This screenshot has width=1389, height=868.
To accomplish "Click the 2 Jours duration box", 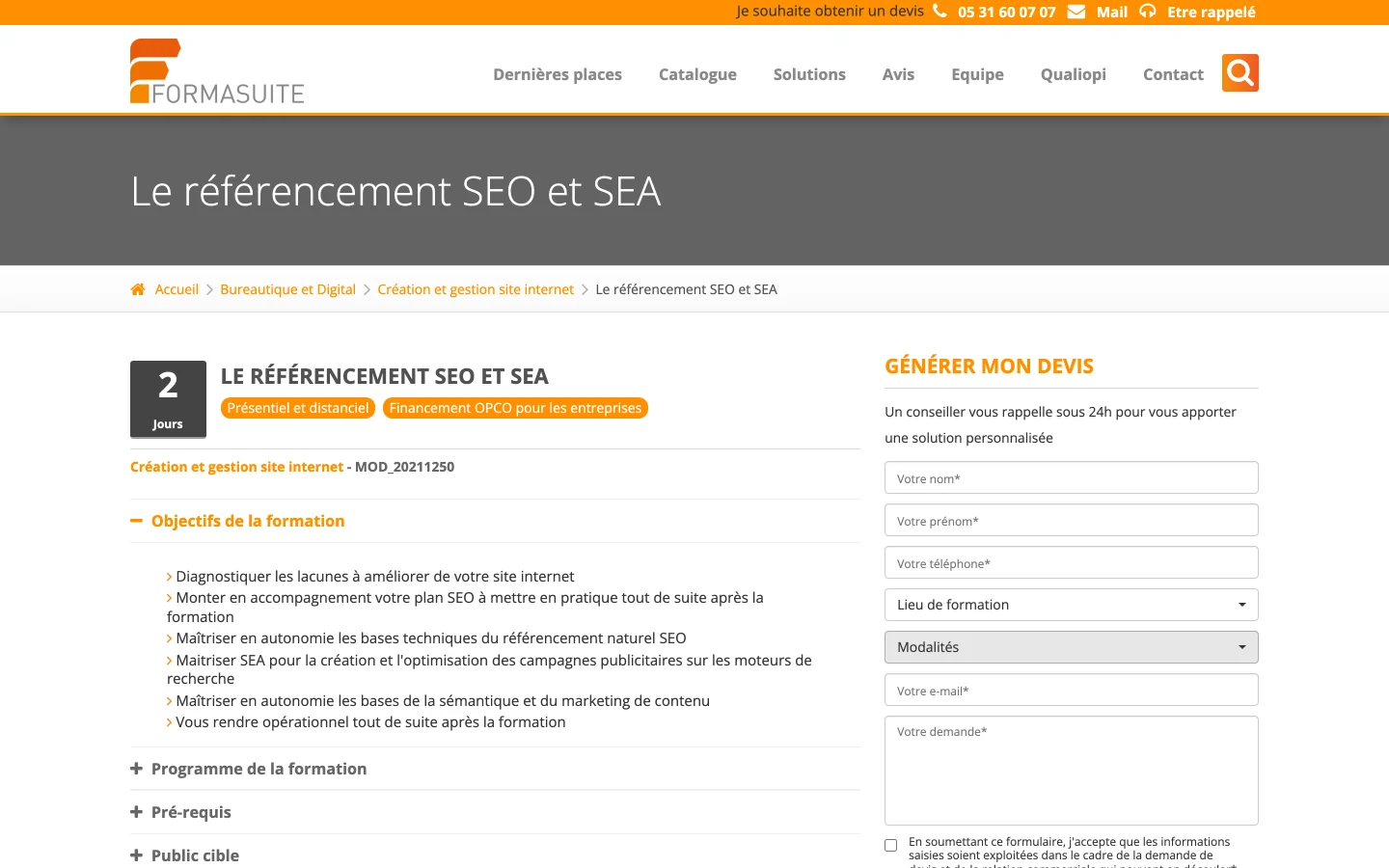I will [x=168, y=399].
